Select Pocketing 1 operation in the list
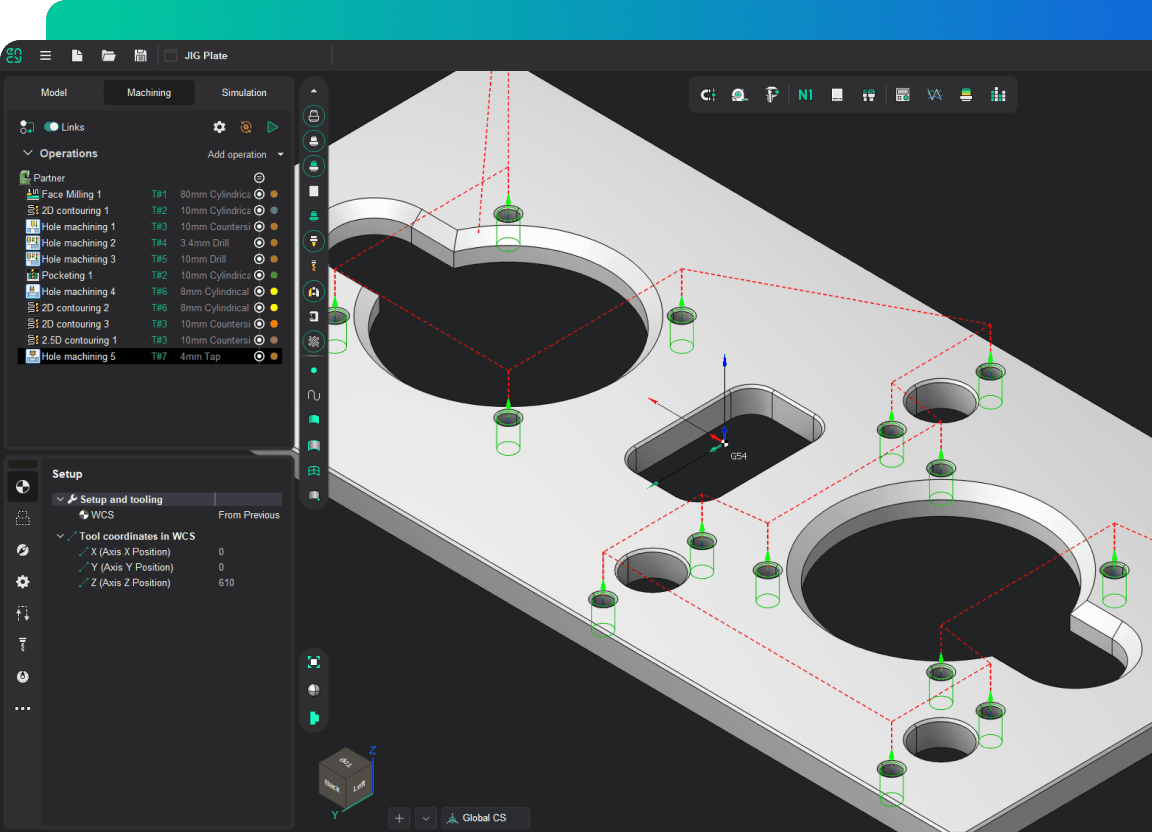 [x=67, y=275]
